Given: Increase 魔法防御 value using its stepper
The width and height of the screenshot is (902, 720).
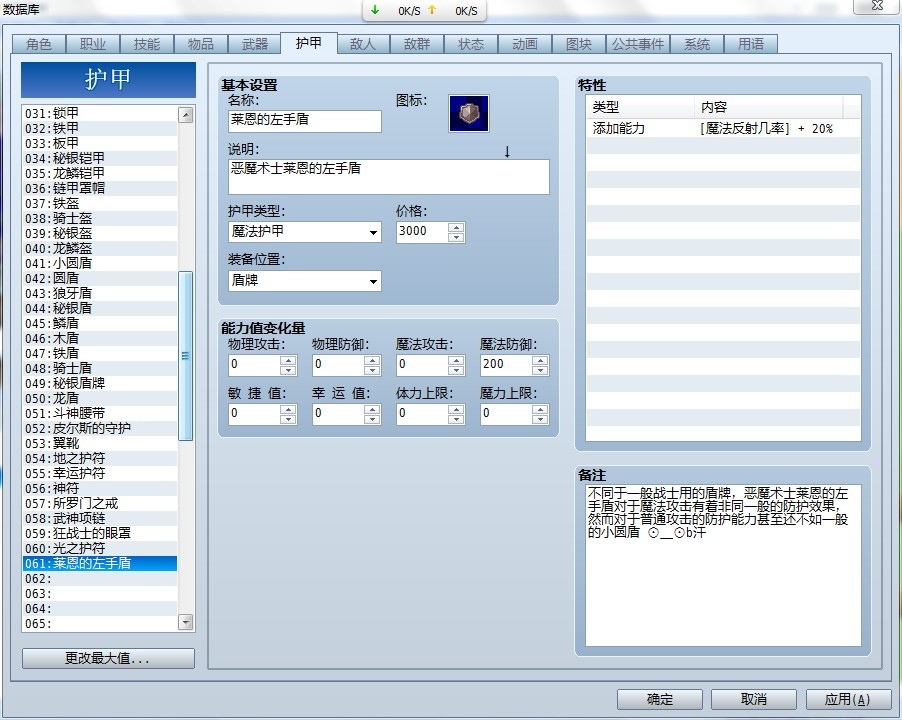Looking at the screenshot, I should click(538, 359).
